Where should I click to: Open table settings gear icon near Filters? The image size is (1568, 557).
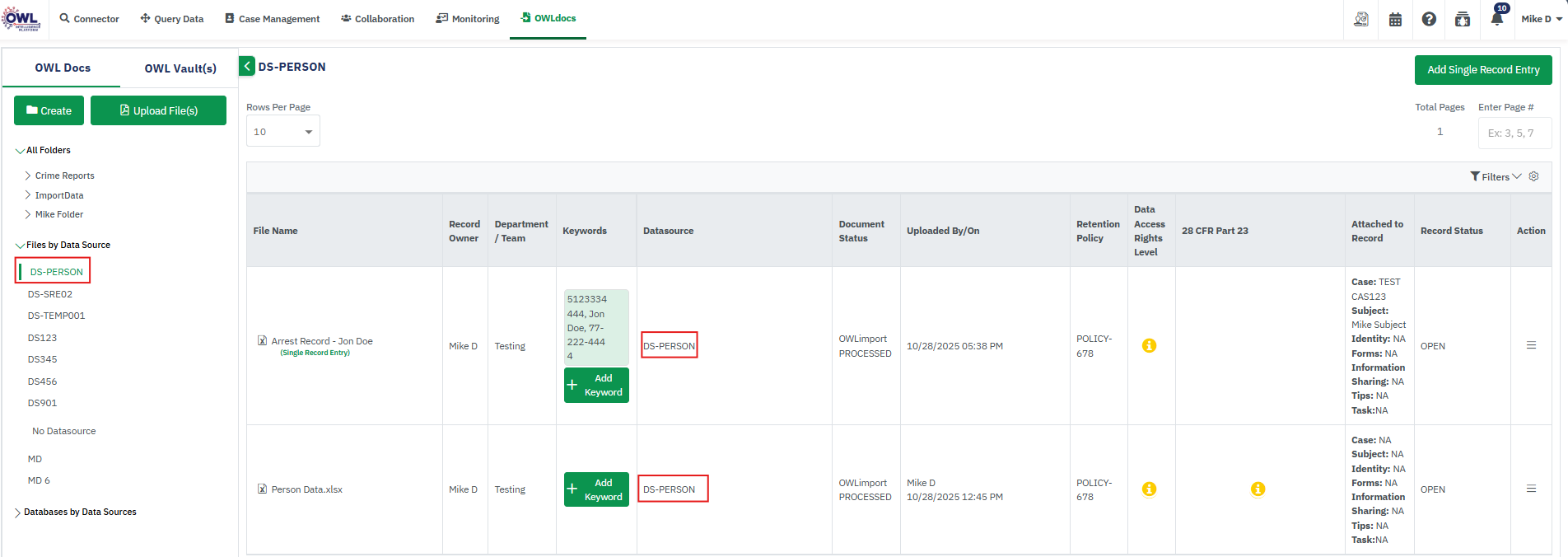click(1533, 176)
